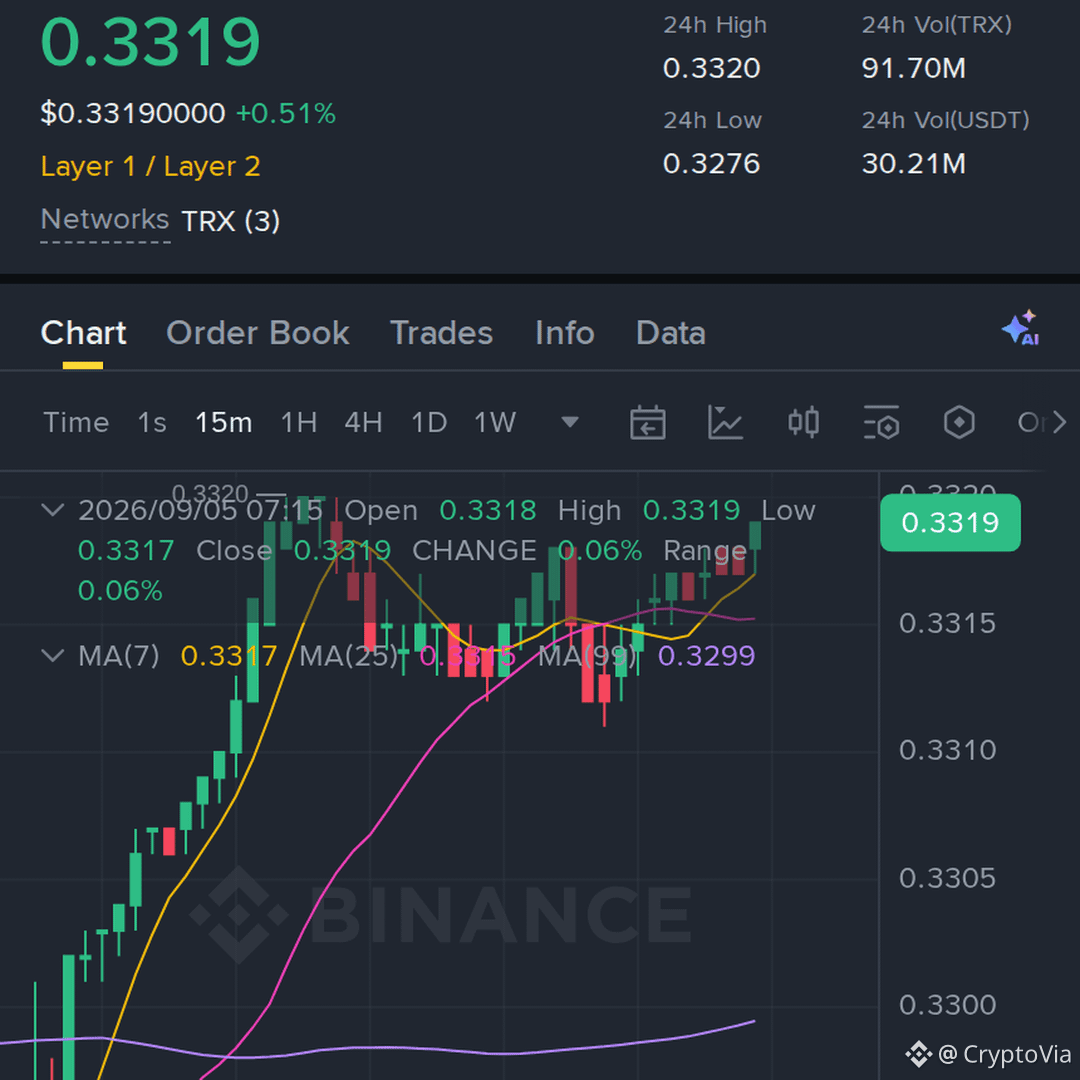Viewport: 1080px width, 1080px height.
Task: Select the 4H time interval
Action: tap(364, 422)
